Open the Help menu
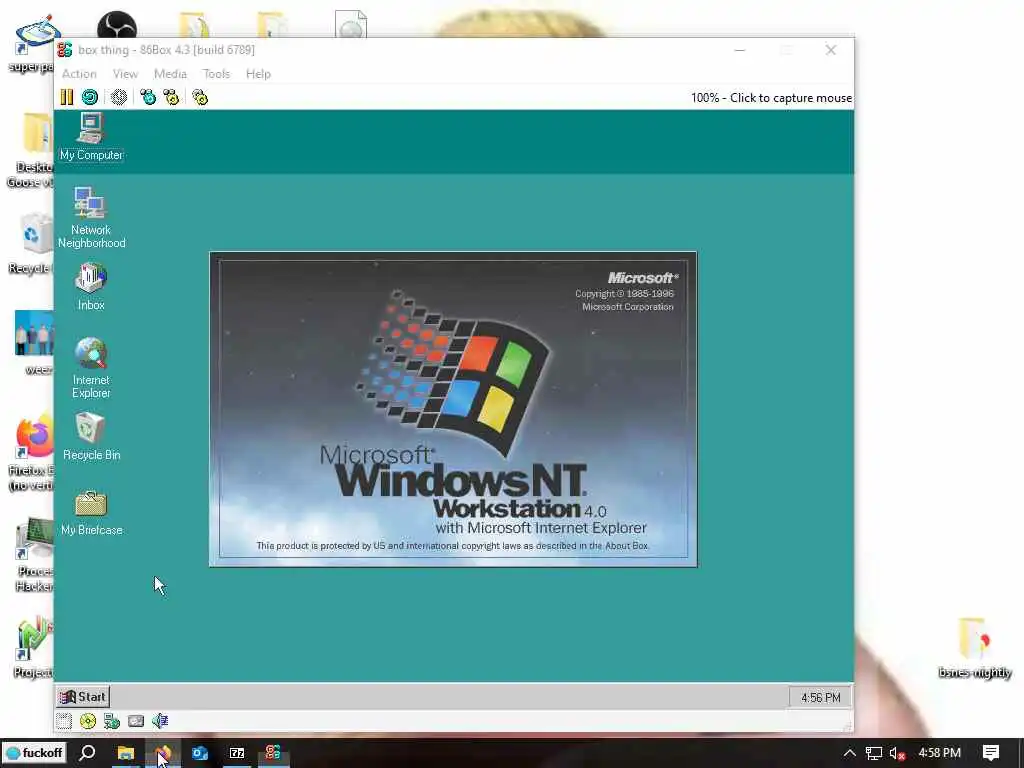Viewport: 1024px width, 768px height. coord(258,74)
